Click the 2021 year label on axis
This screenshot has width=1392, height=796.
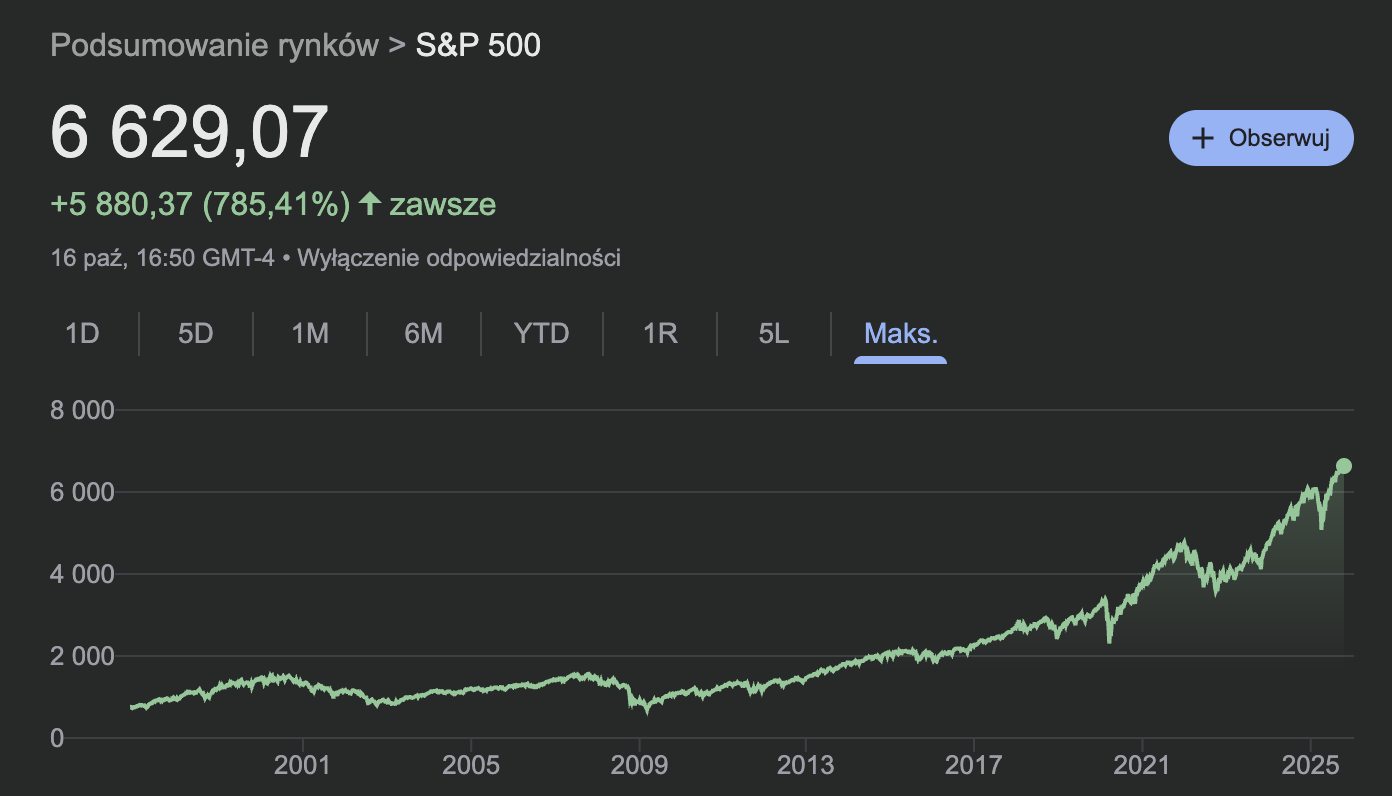(1142, 765)
